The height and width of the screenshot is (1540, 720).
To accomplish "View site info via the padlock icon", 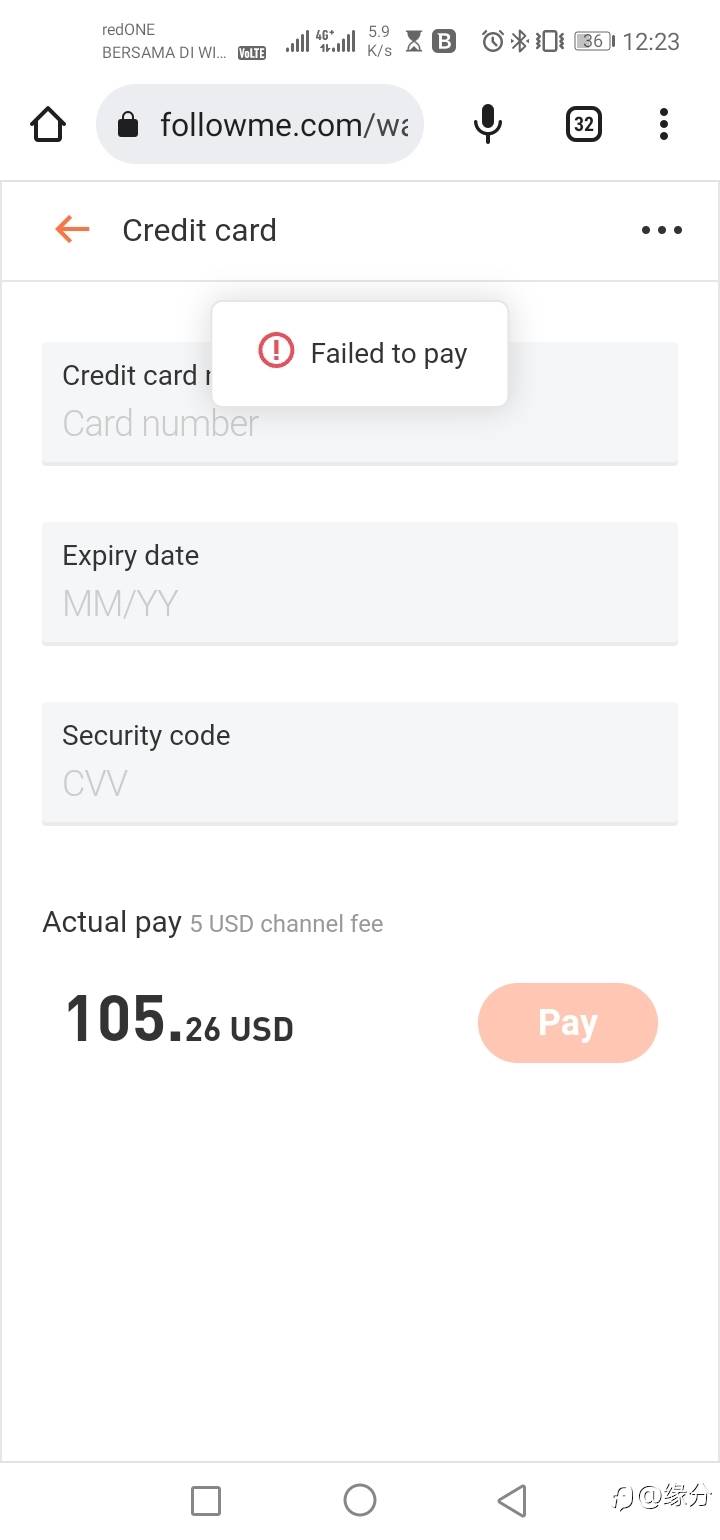I will click(x=127, y=125).
